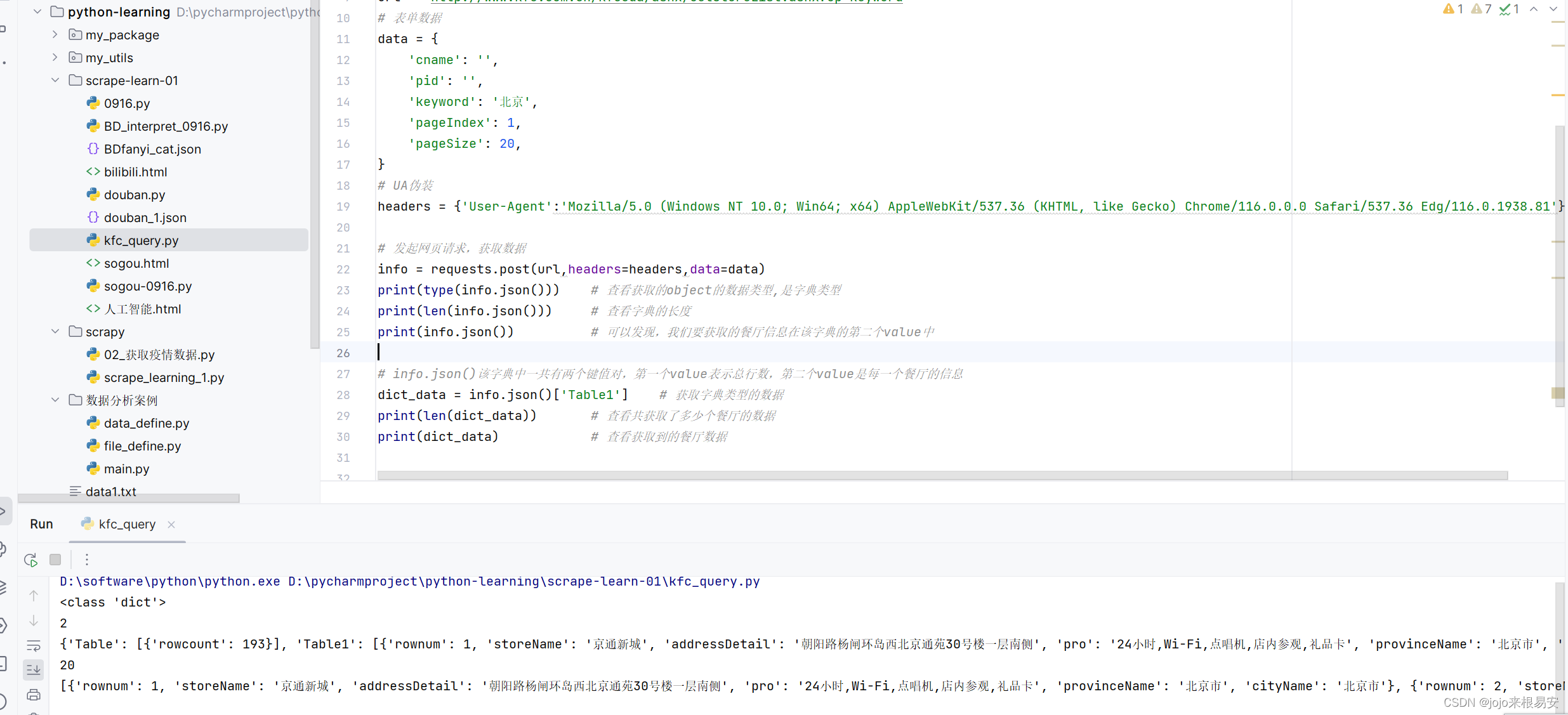Screen dimensions: 1568x715
Task: Rerun the kfc_query script
Action: (30, 560)
